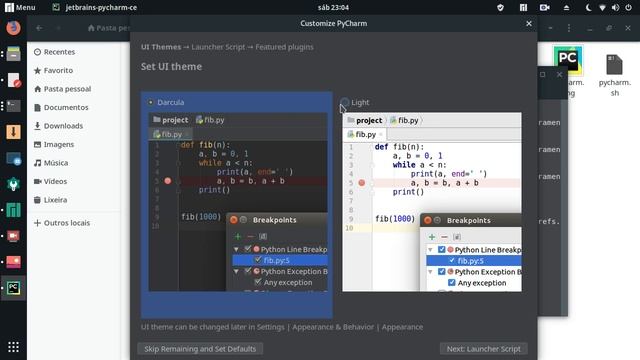640x360 pixels.
Task: Close the Customize PyCharm dialog
Action: coord(529,24)
